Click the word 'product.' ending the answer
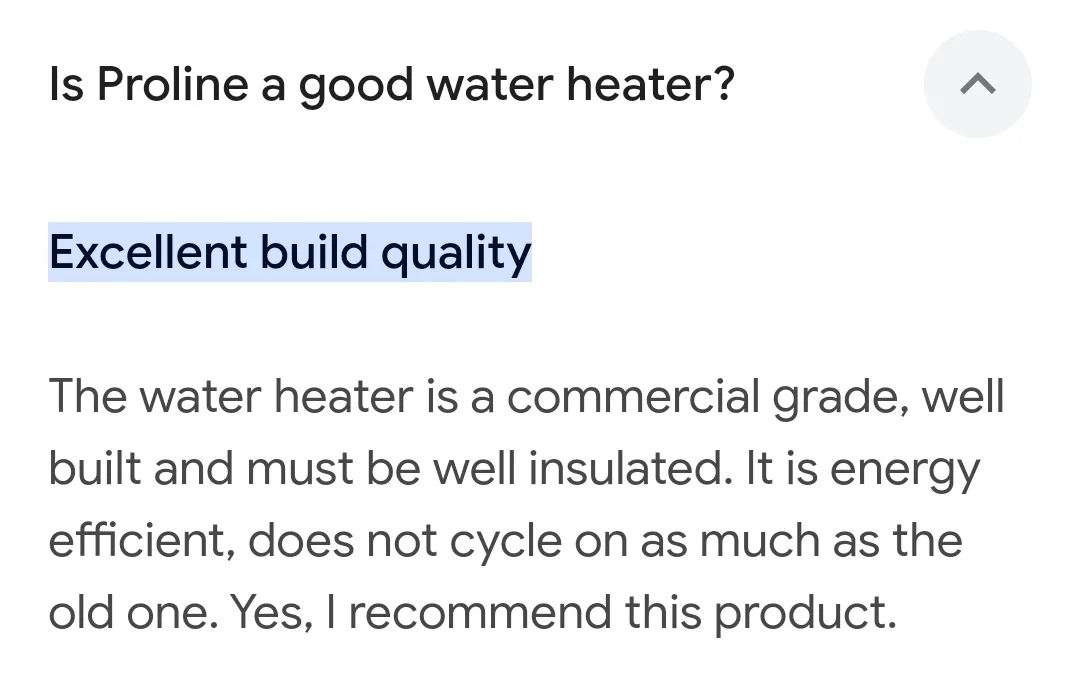The image size is (1080, 678). (805, 613)
